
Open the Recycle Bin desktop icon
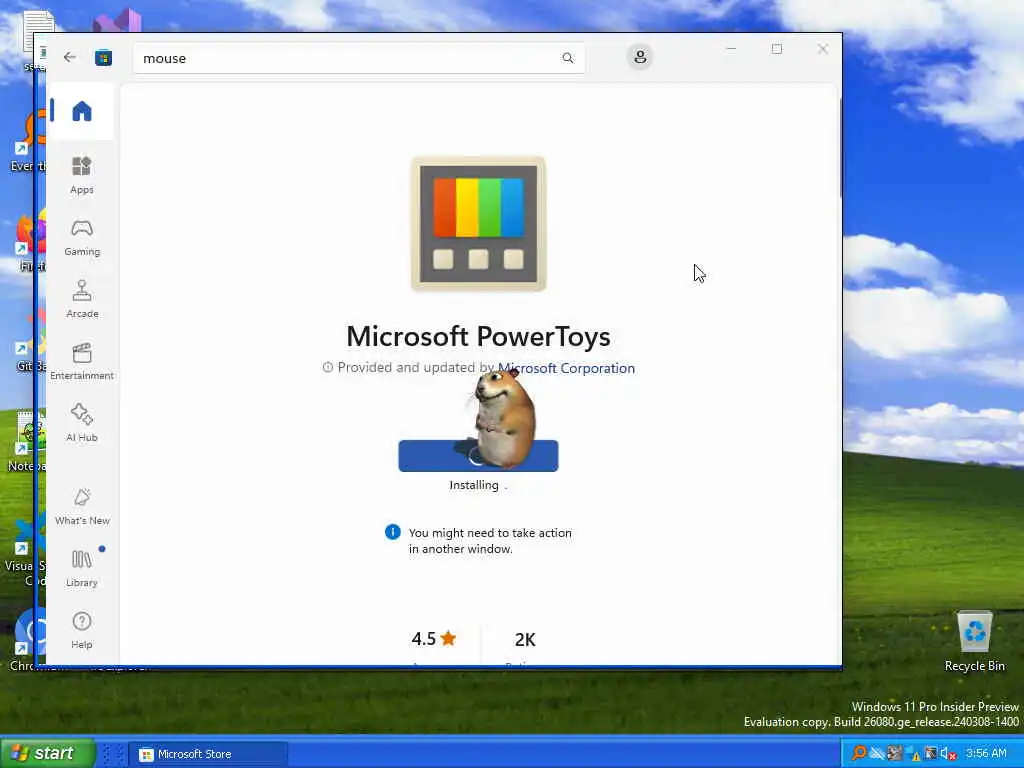coord(974,641)
